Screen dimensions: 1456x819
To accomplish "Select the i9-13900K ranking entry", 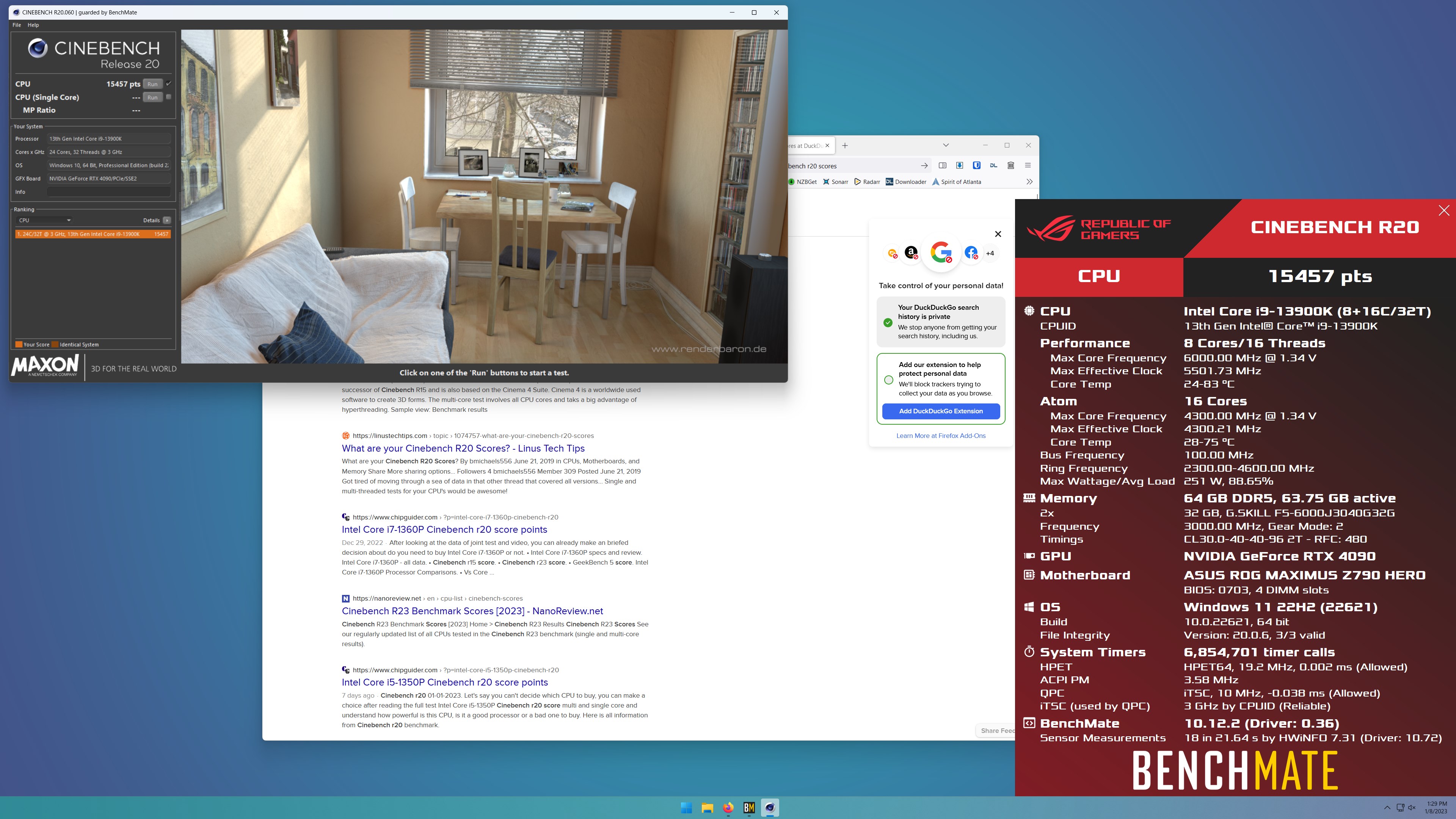I will coord(93,234).
